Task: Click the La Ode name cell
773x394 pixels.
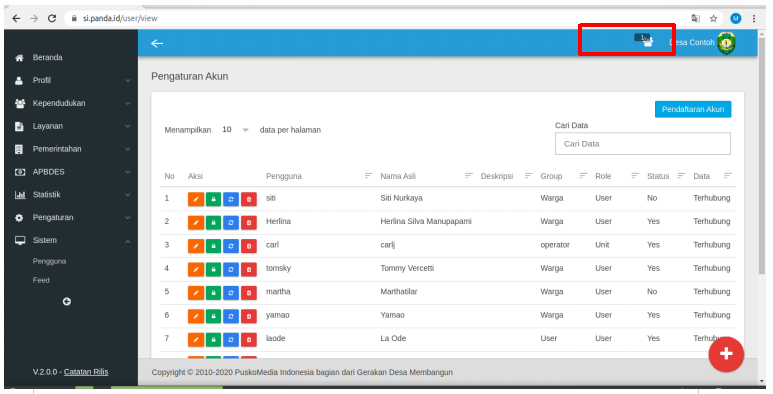Action: tap(393, 338)
